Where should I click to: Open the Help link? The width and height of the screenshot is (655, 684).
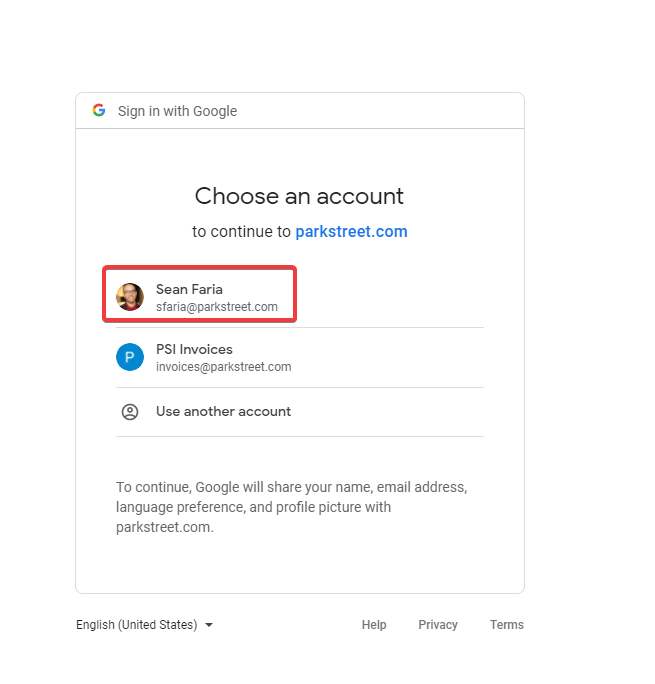374,625
